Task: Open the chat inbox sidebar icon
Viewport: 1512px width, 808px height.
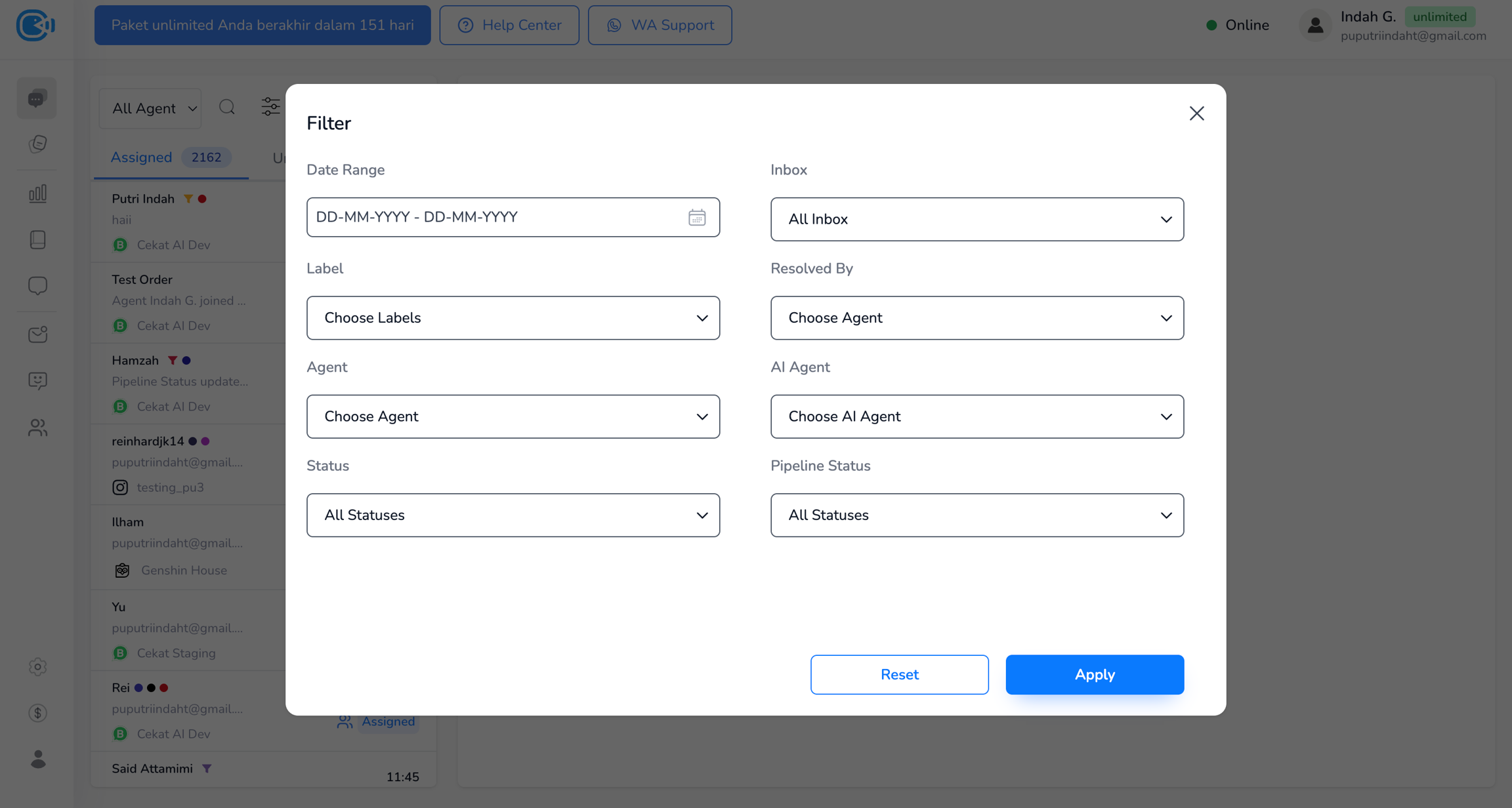Action: pyautogui.click(x=37, y=99)
